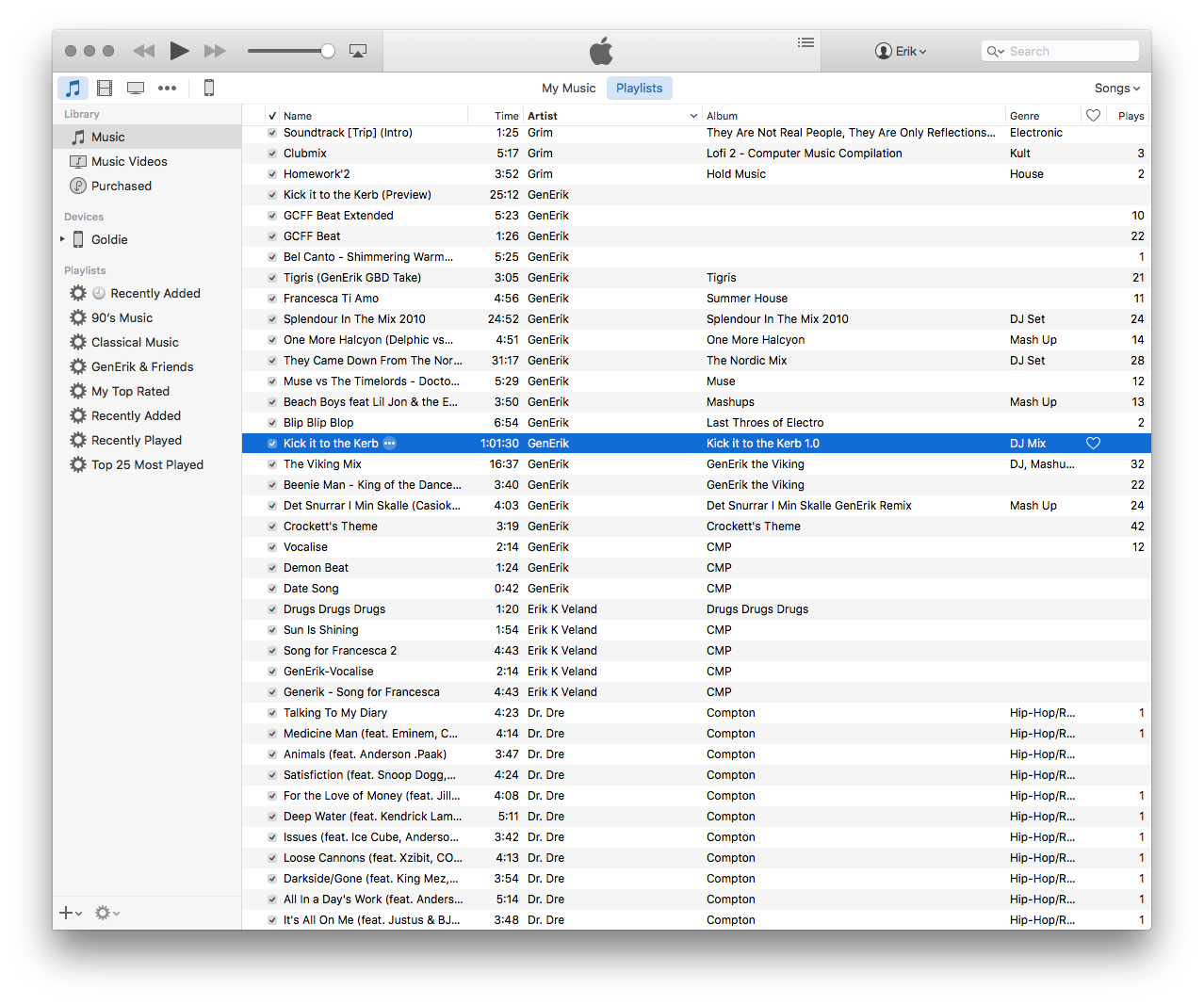Click the Summer House album cell
This screenshot has width=1204, height=1005.
tap(747, 299)
